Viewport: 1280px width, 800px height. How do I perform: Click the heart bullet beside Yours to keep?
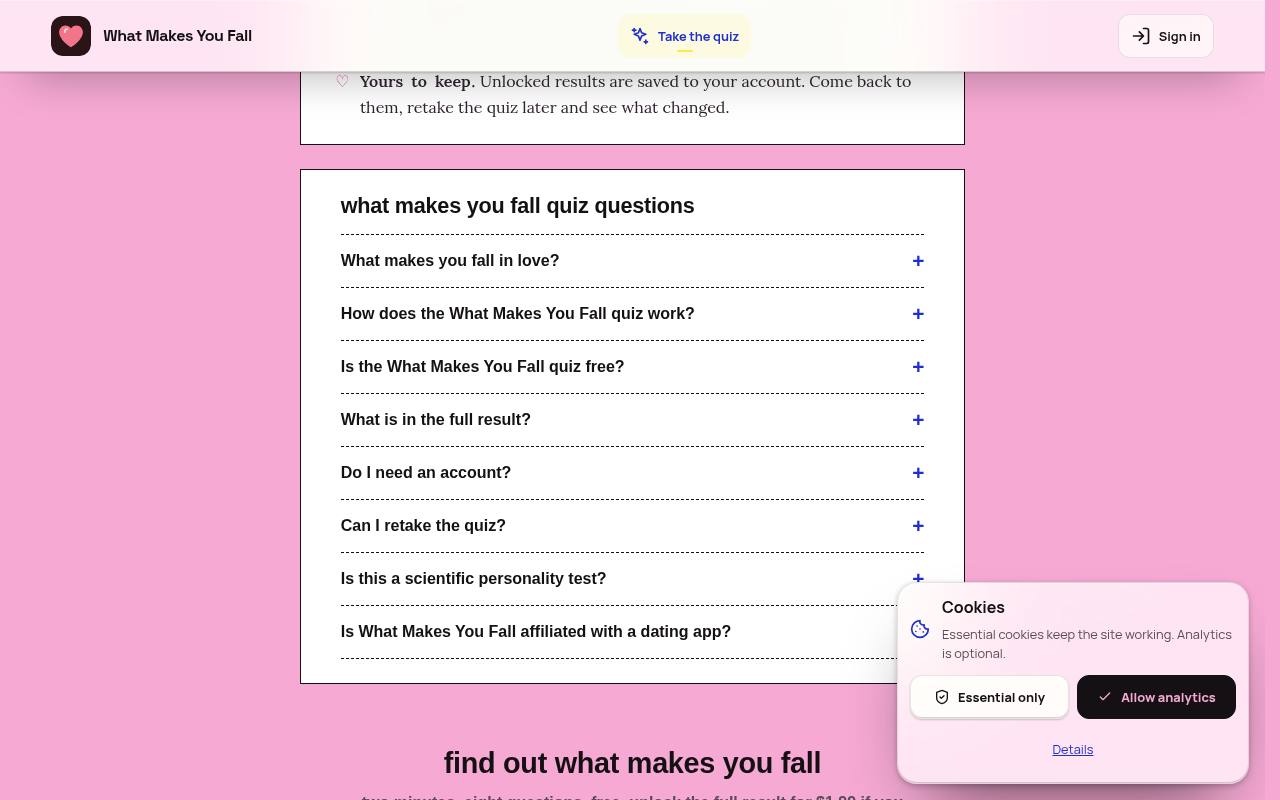[x=342, y=81]
